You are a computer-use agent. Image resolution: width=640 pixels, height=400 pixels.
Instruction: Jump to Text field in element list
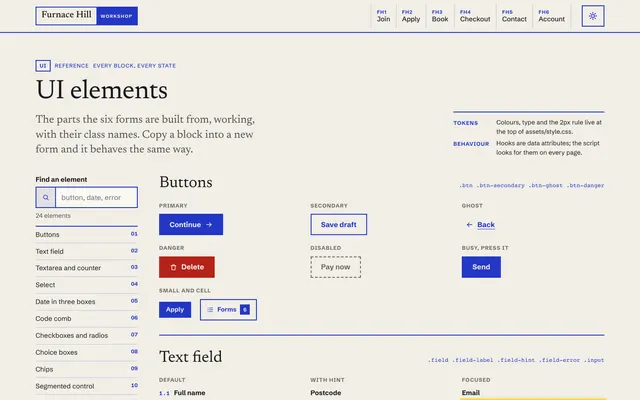(x=87, y=251)
